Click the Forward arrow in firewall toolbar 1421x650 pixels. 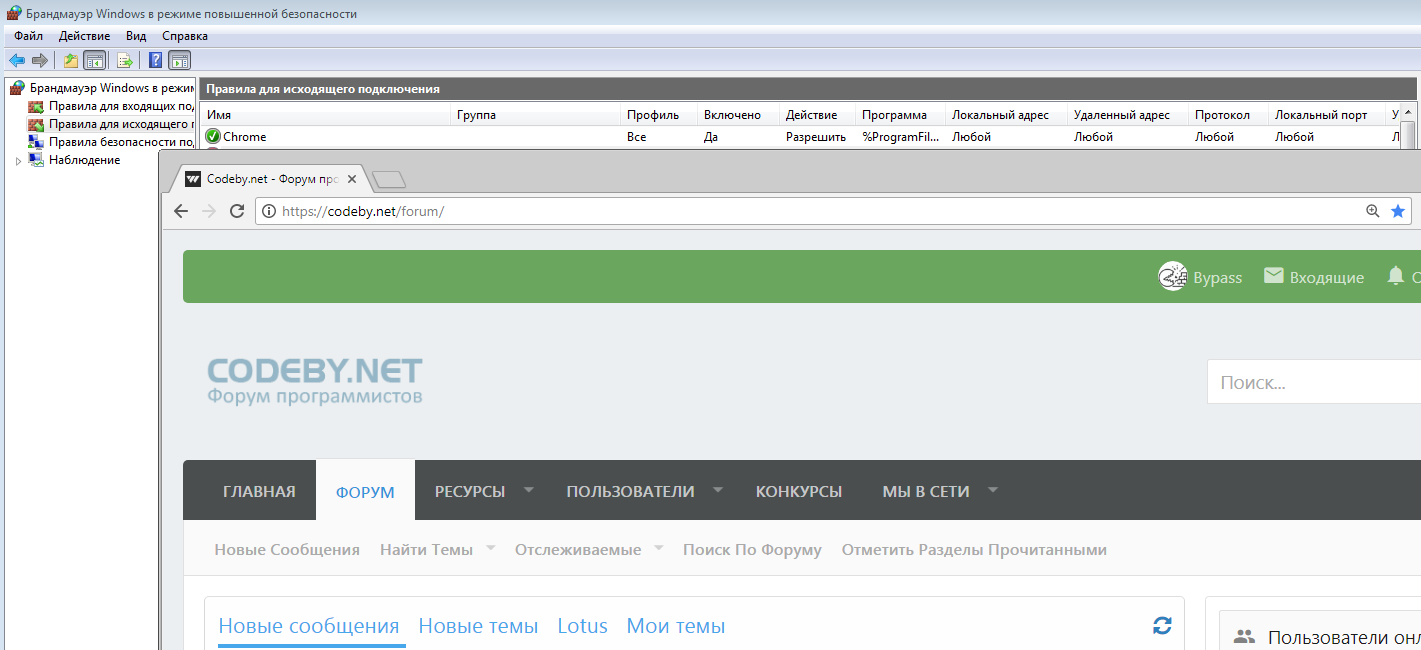point(40,60)
